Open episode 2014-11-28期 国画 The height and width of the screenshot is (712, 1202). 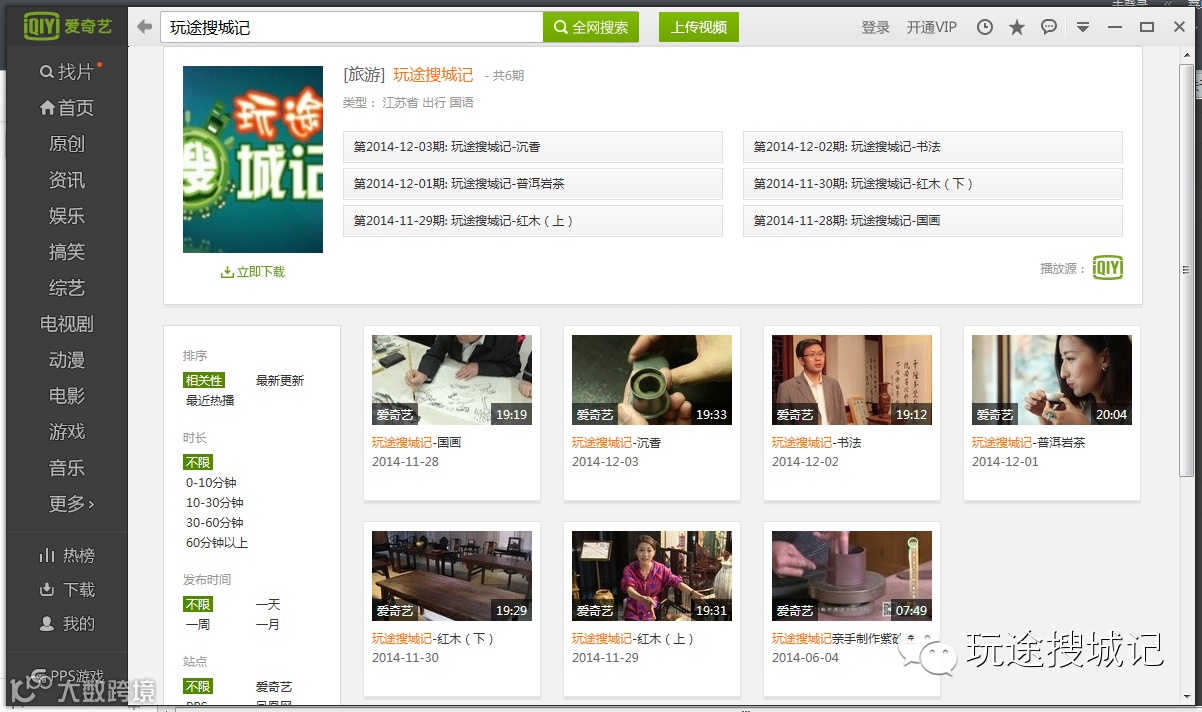[933, 221]
